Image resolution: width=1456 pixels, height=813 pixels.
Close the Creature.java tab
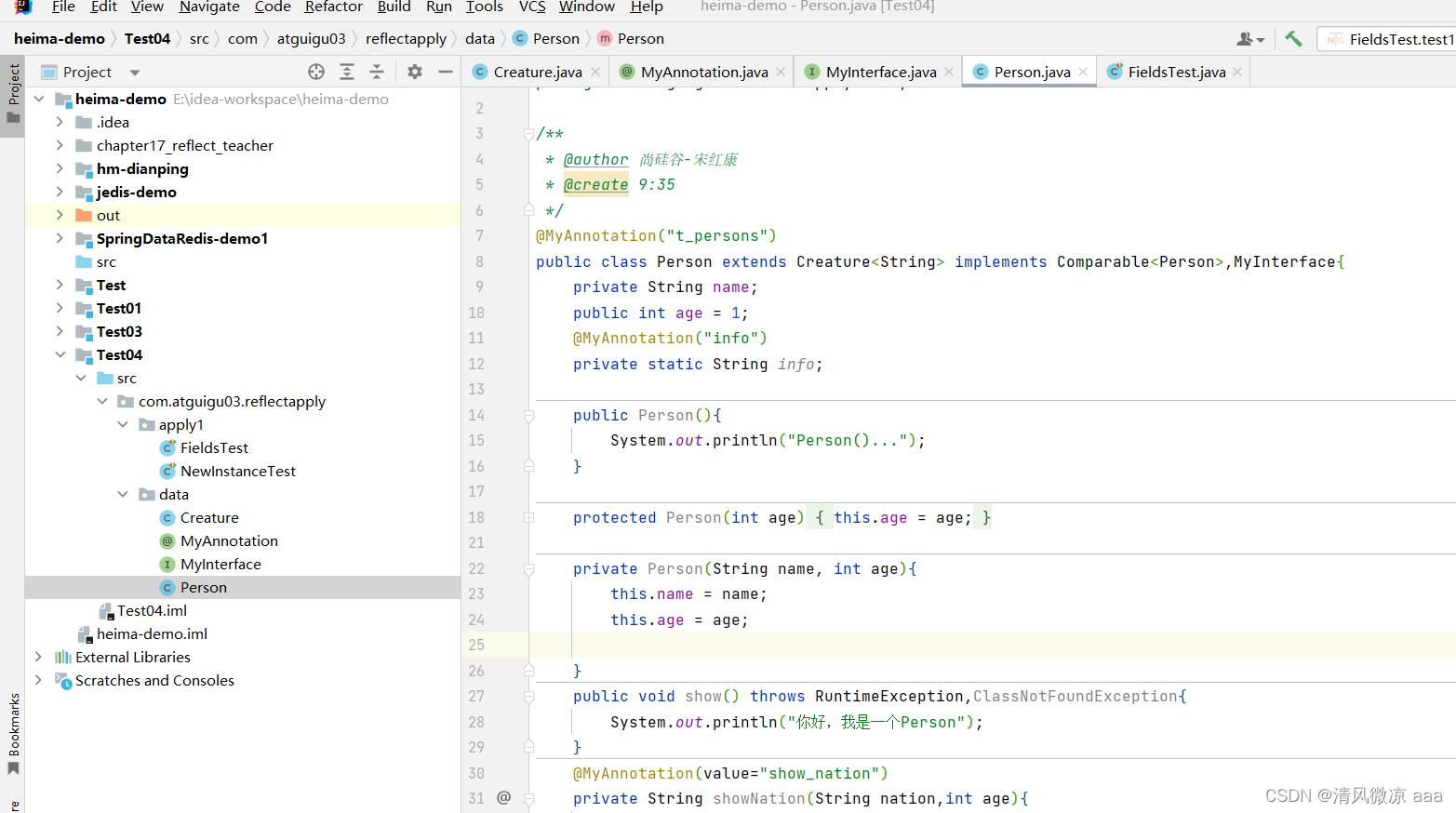click(595, 72)
